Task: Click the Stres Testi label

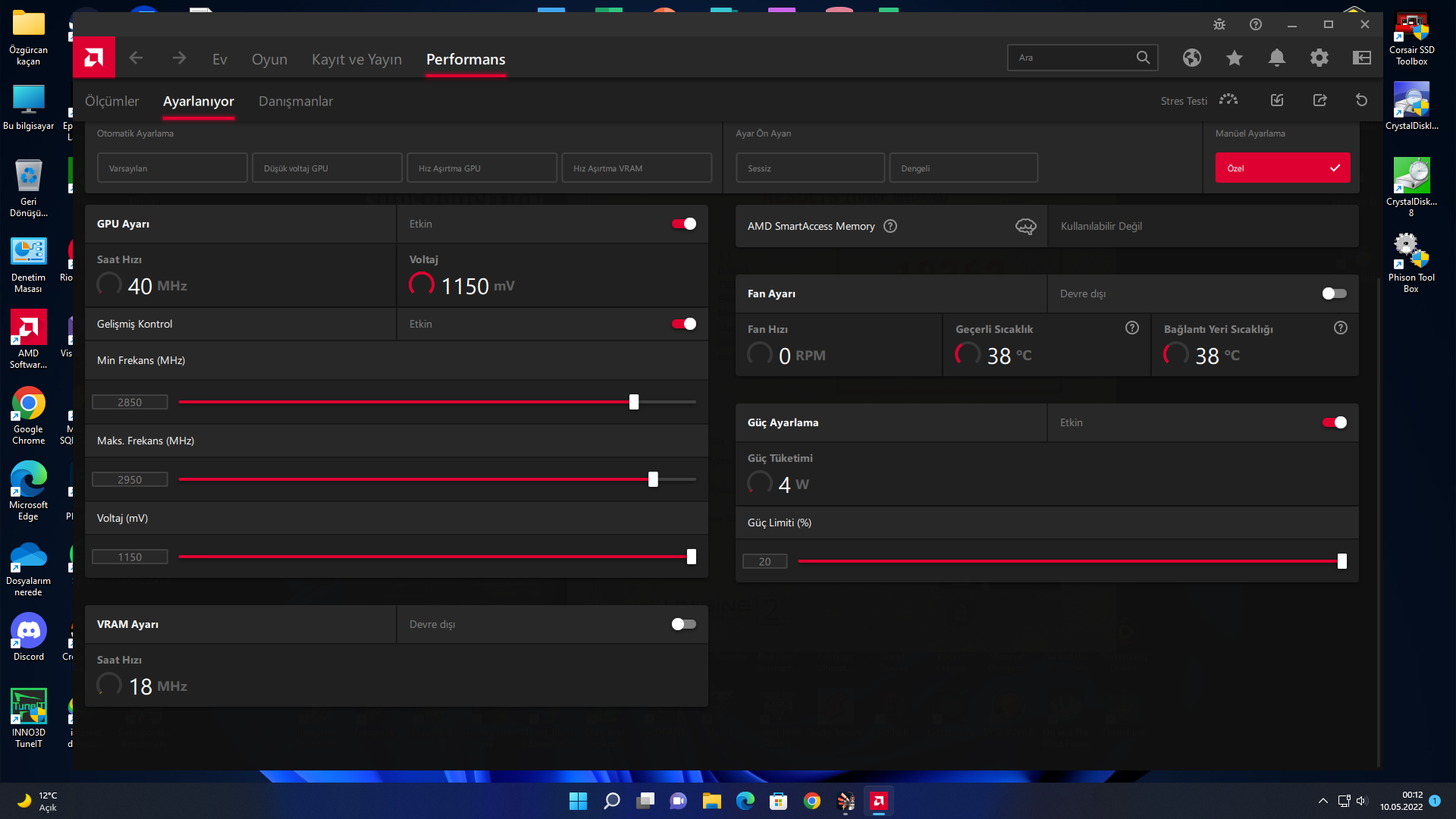Action: point(1184,101)
